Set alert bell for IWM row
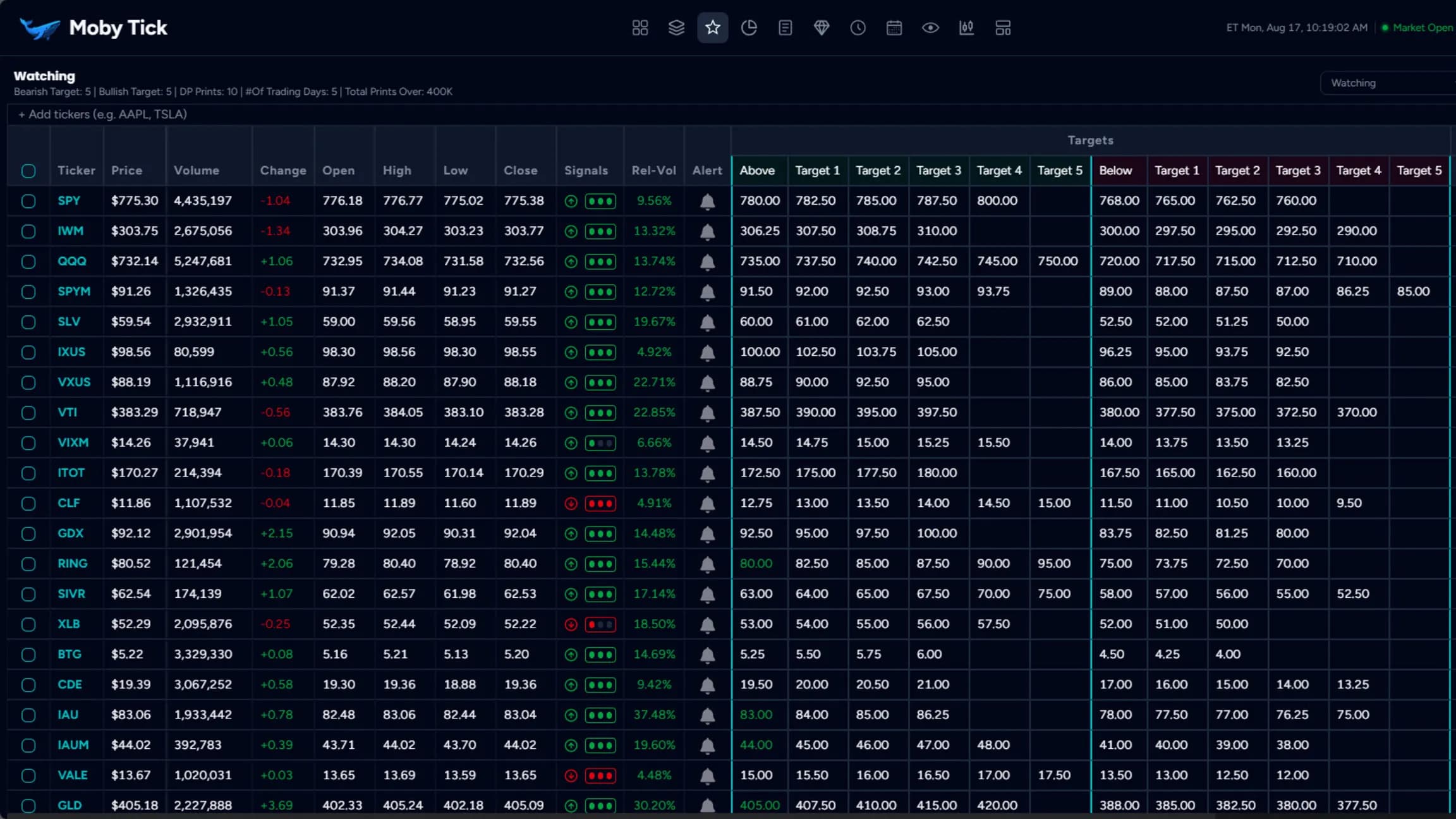 pos(708,232)
